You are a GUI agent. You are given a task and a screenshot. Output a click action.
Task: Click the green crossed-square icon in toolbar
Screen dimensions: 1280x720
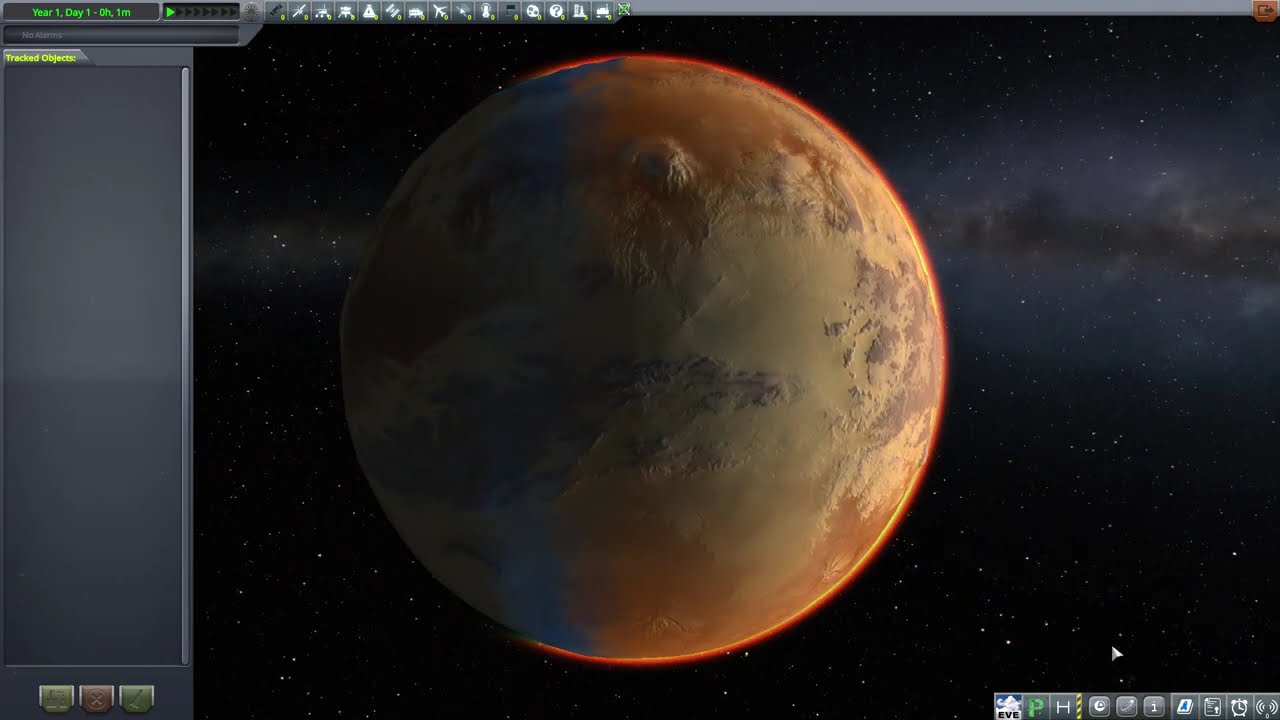624,10
